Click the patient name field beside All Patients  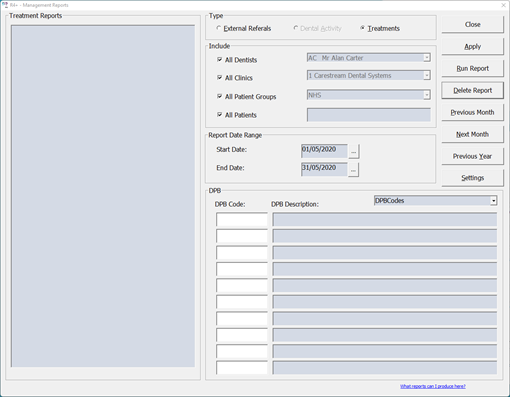(369, 115)
